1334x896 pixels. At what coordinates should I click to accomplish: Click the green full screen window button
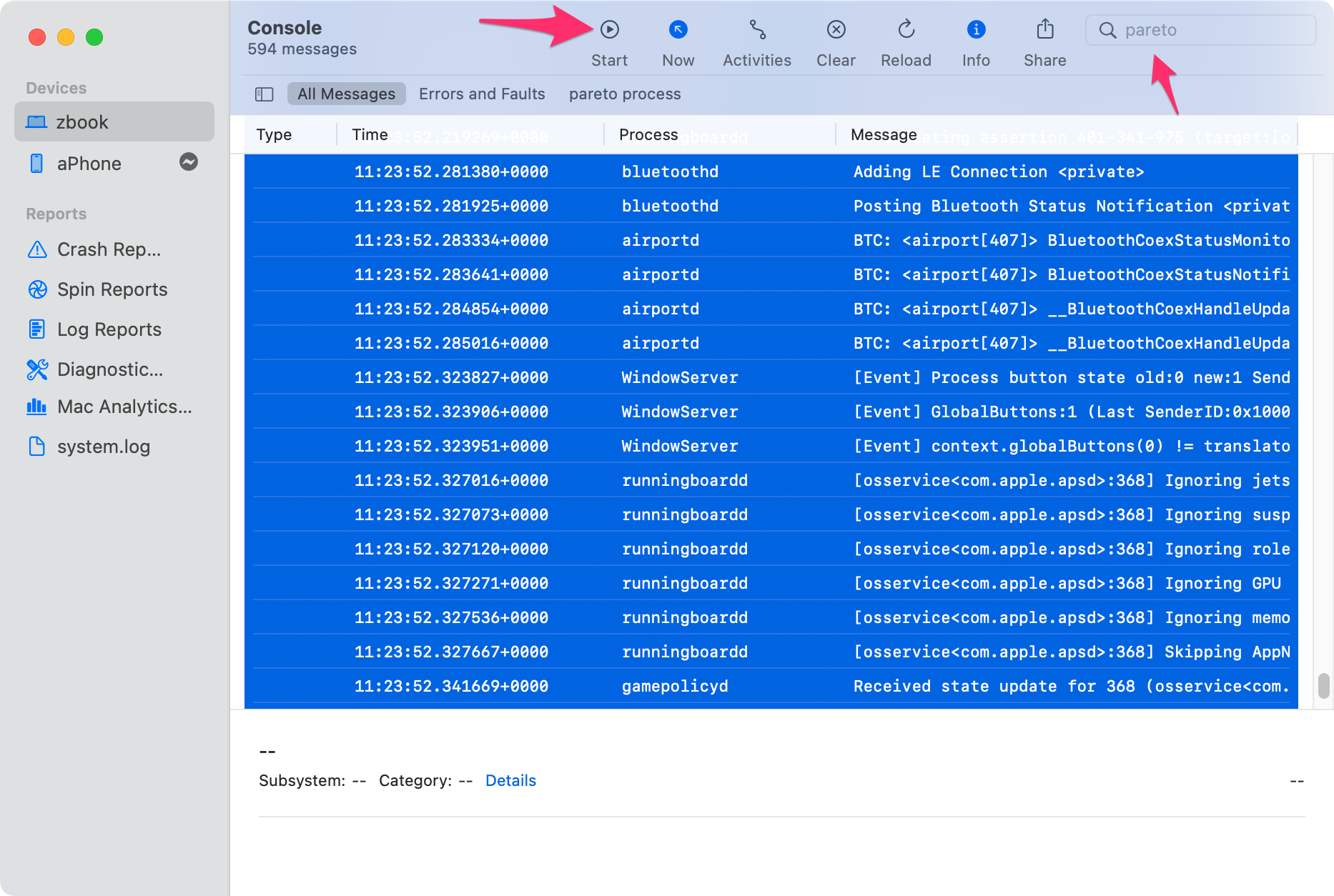click(x=94, y=37)
